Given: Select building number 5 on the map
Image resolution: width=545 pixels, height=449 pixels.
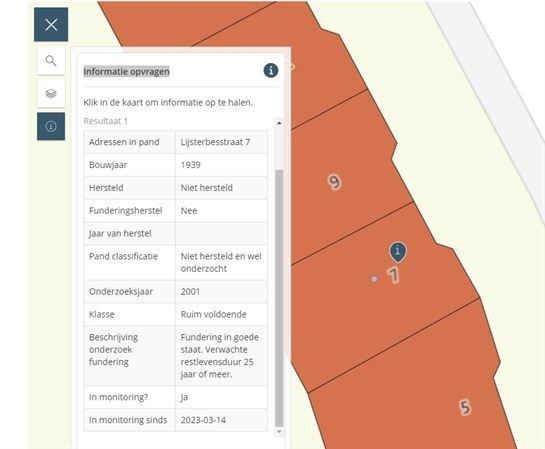Looking at the screenshot, I should point(465,407).
